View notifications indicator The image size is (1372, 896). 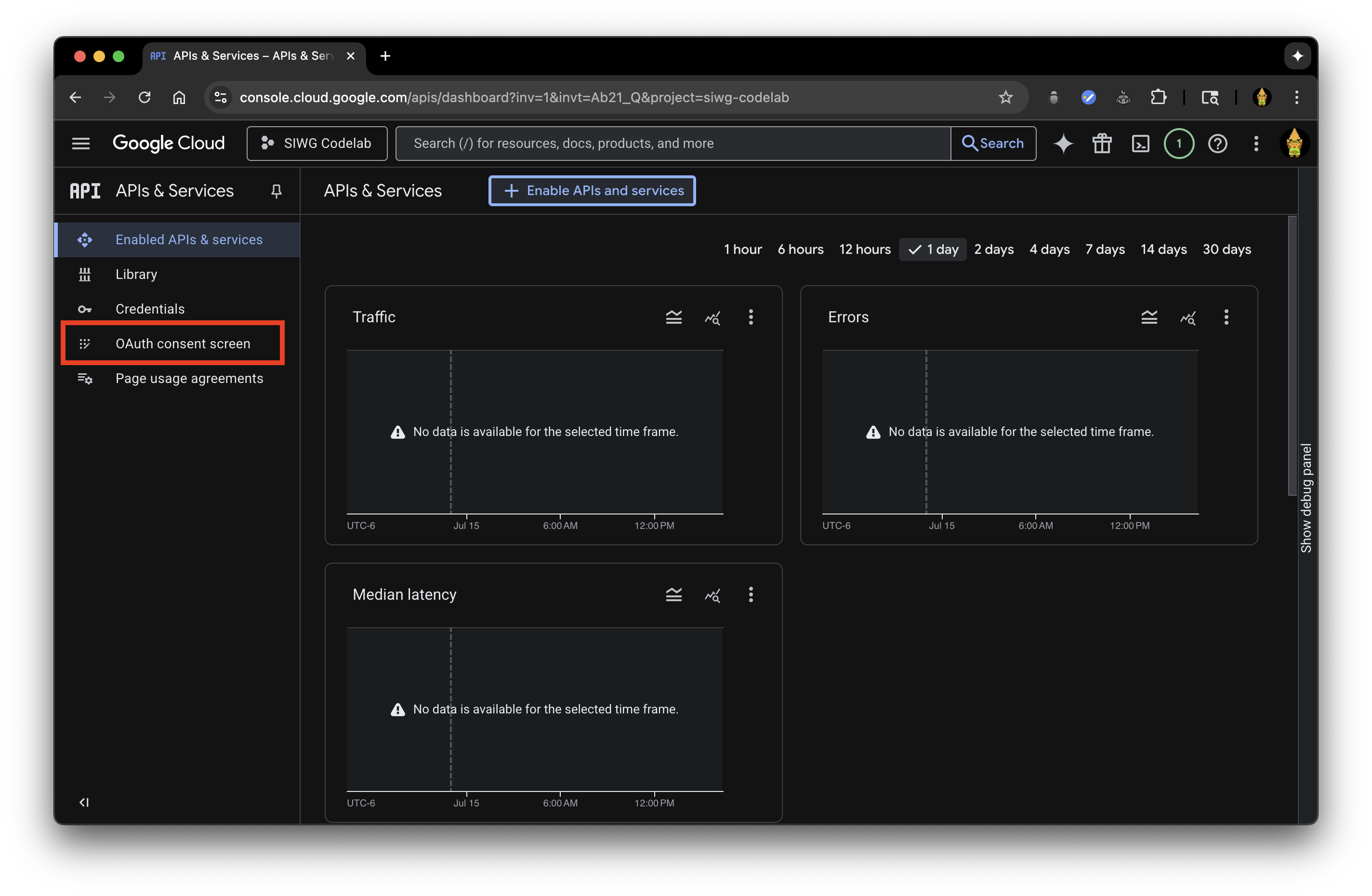click(x=1179, y=144)
